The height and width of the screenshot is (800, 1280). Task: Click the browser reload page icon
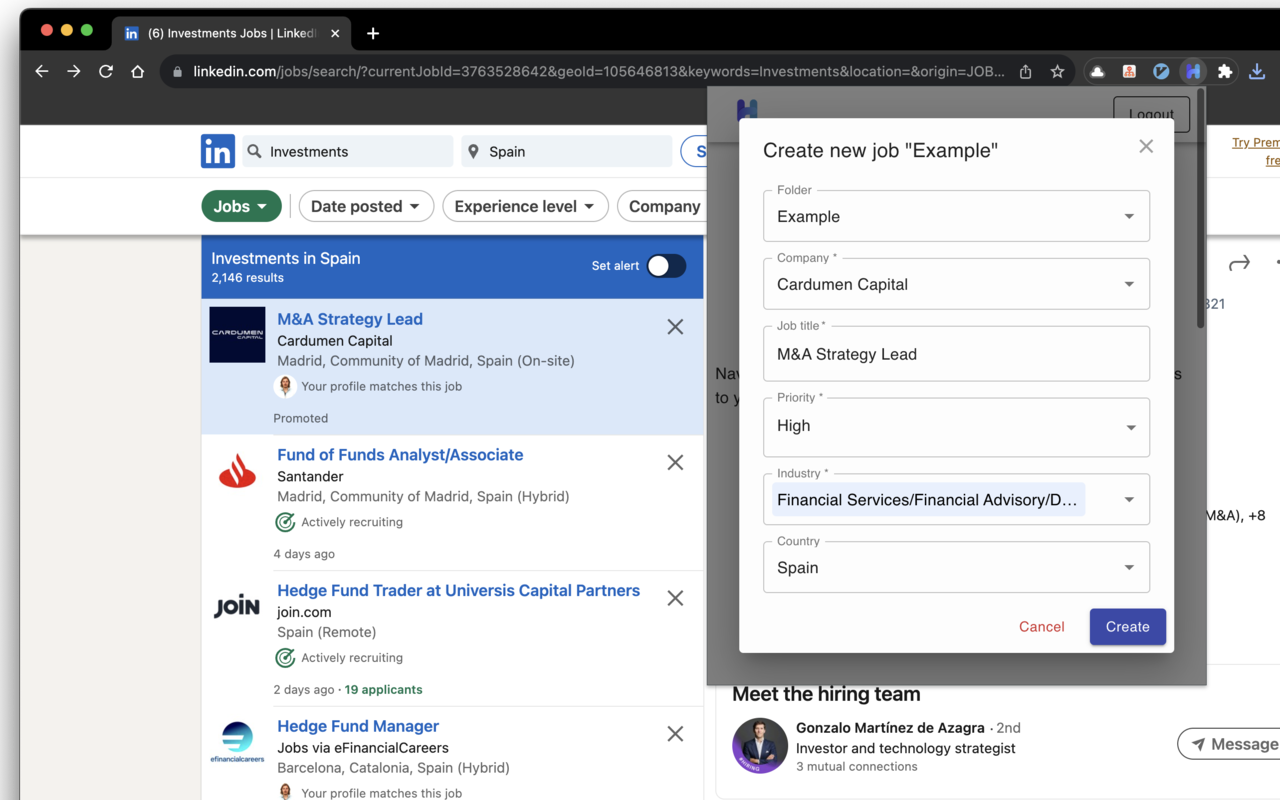click(x=106, y=72)
